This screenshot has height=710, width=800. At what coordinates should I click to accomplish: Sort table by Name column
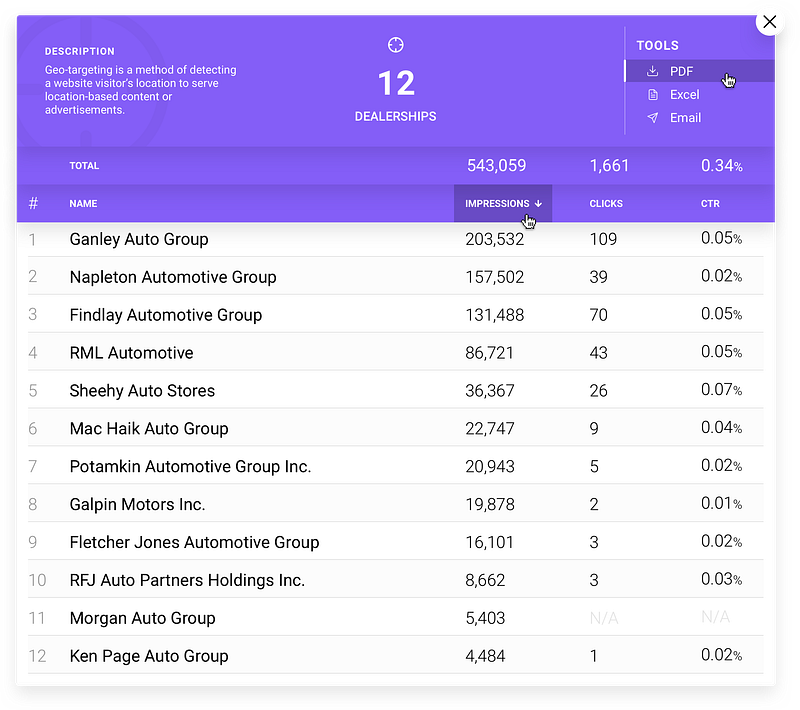[83, 203]
